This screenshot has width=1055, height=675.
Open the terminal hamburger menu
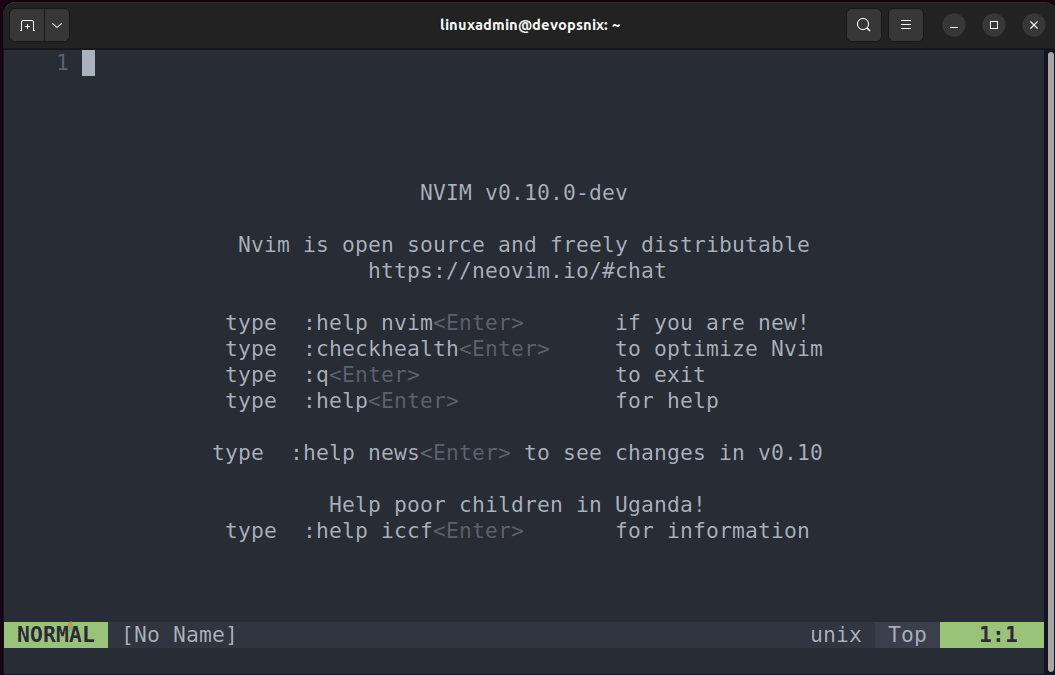(906, 25)
